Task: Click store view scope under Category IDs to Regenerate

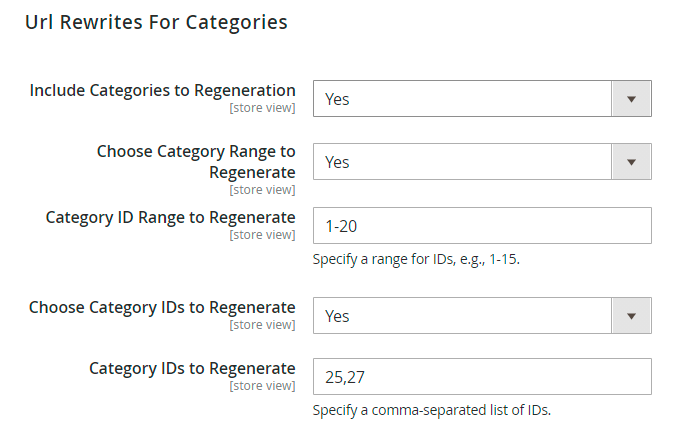Action: 262,386
